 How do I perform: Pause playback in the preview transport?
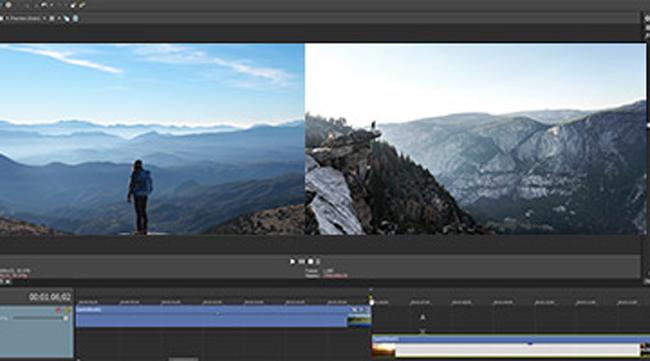coord(301,262)
